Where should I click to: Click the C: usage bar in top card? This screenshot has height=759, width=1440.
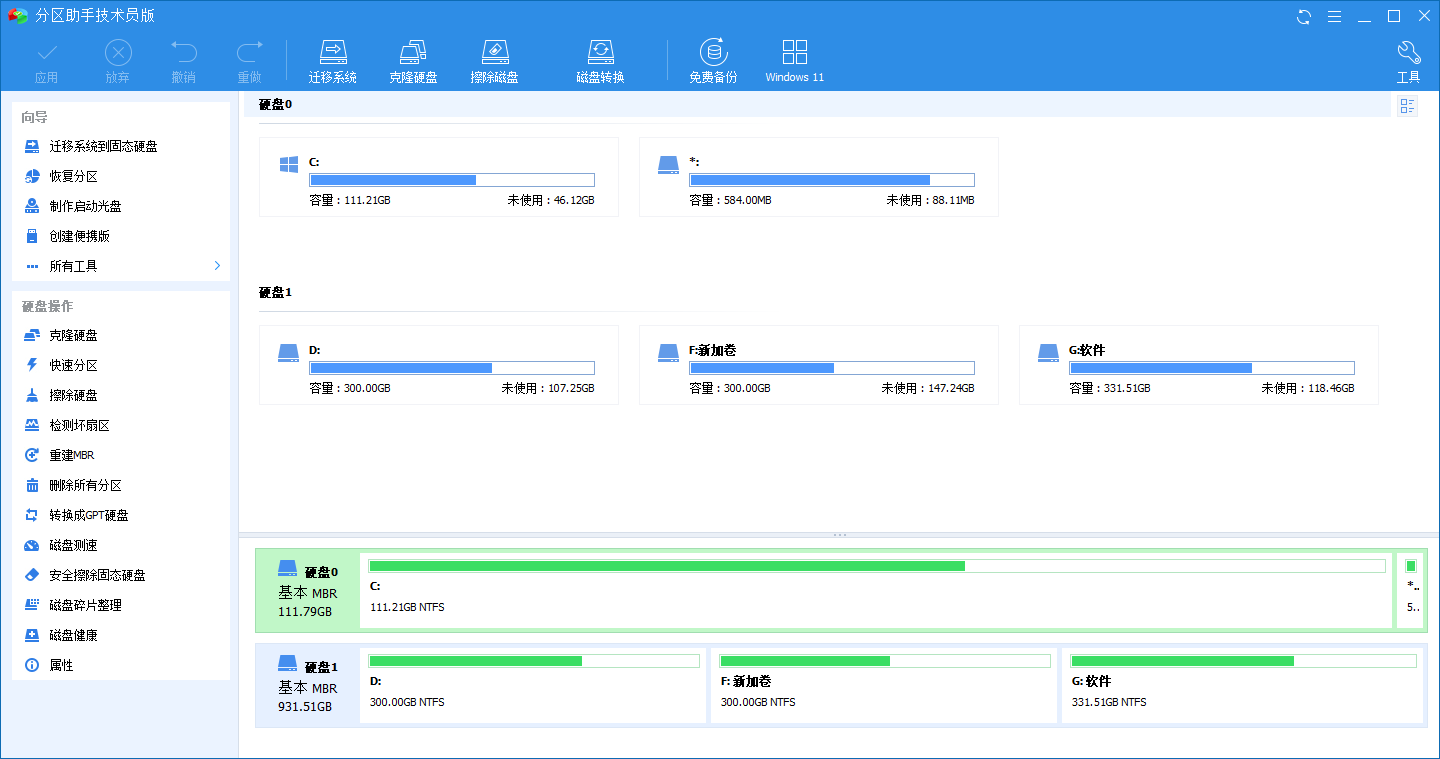(x=452, y=180)
